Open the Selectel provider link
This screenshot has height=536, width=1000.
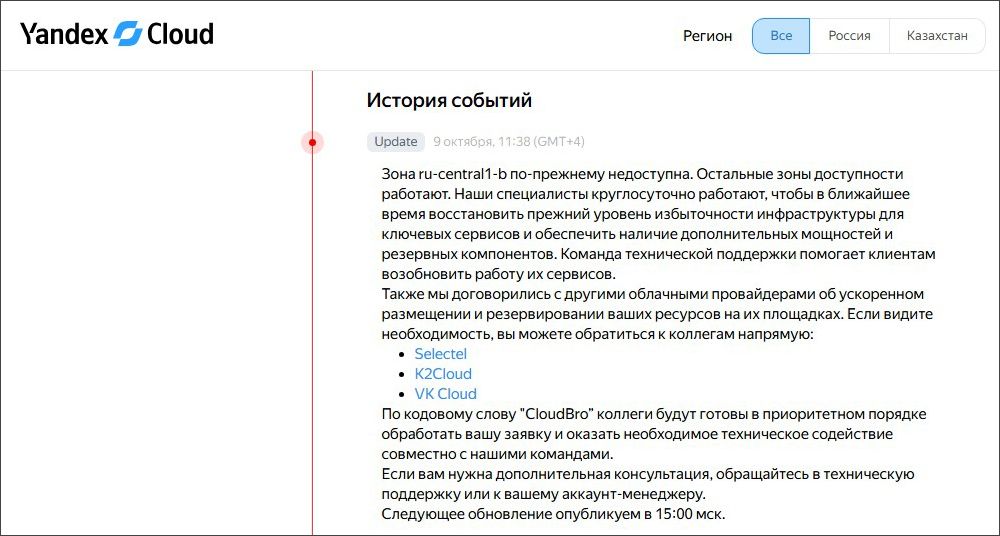click(441, 354)
